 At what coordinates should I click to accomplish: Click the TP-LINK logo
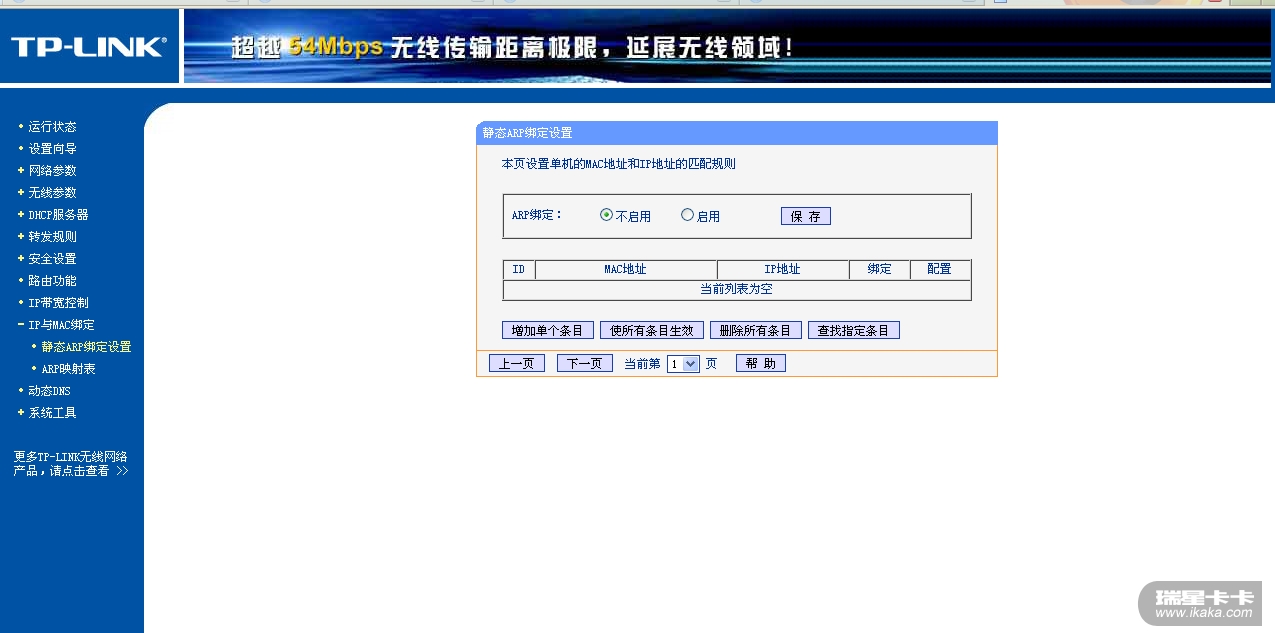[88, 46]
